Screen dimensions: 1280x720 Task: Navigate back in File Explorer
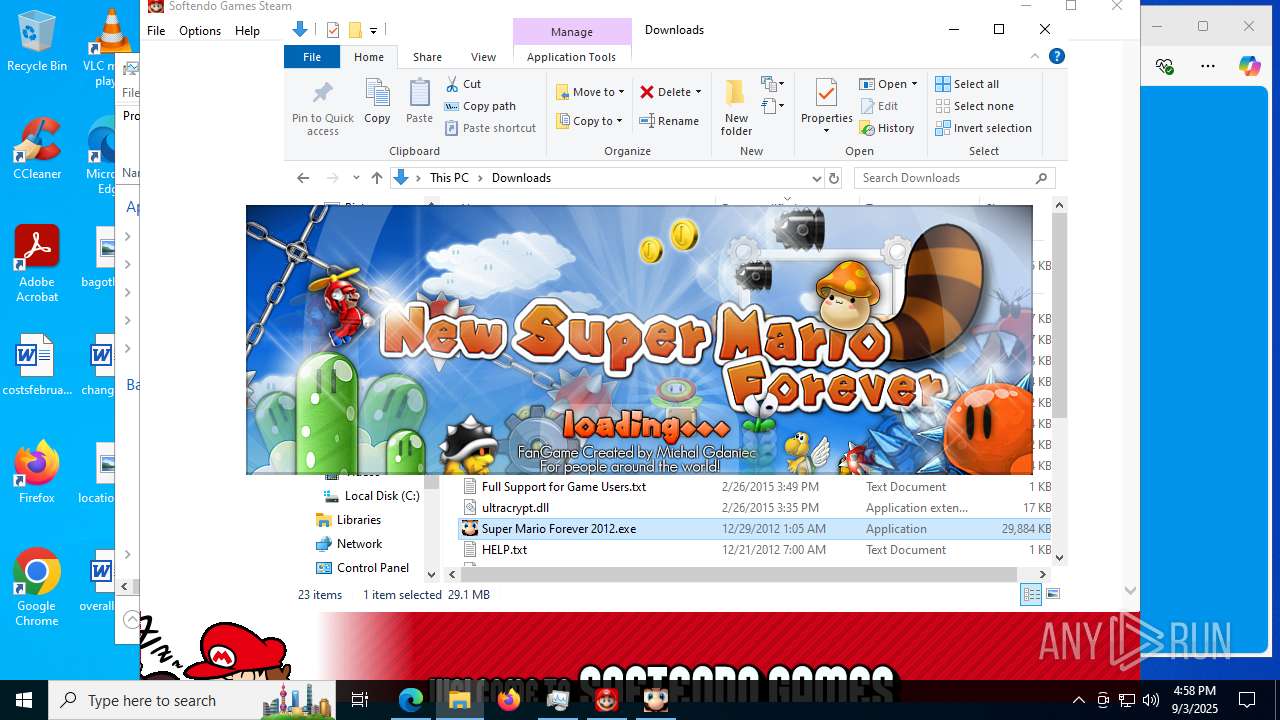tap(303, 178)
